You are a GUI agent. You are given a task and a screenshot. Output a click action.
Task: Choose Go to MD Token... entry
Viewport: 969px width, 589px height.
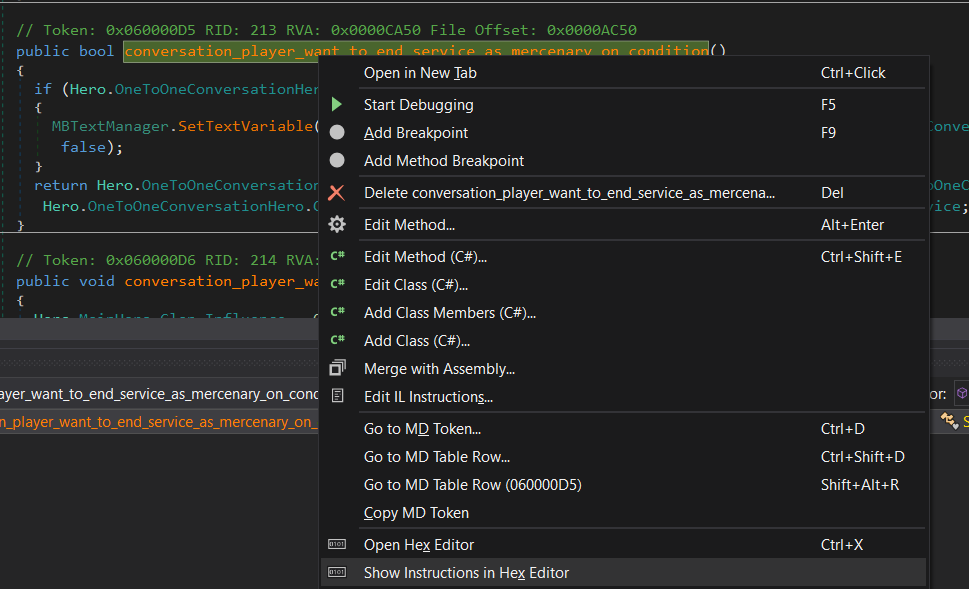(623, 428)
